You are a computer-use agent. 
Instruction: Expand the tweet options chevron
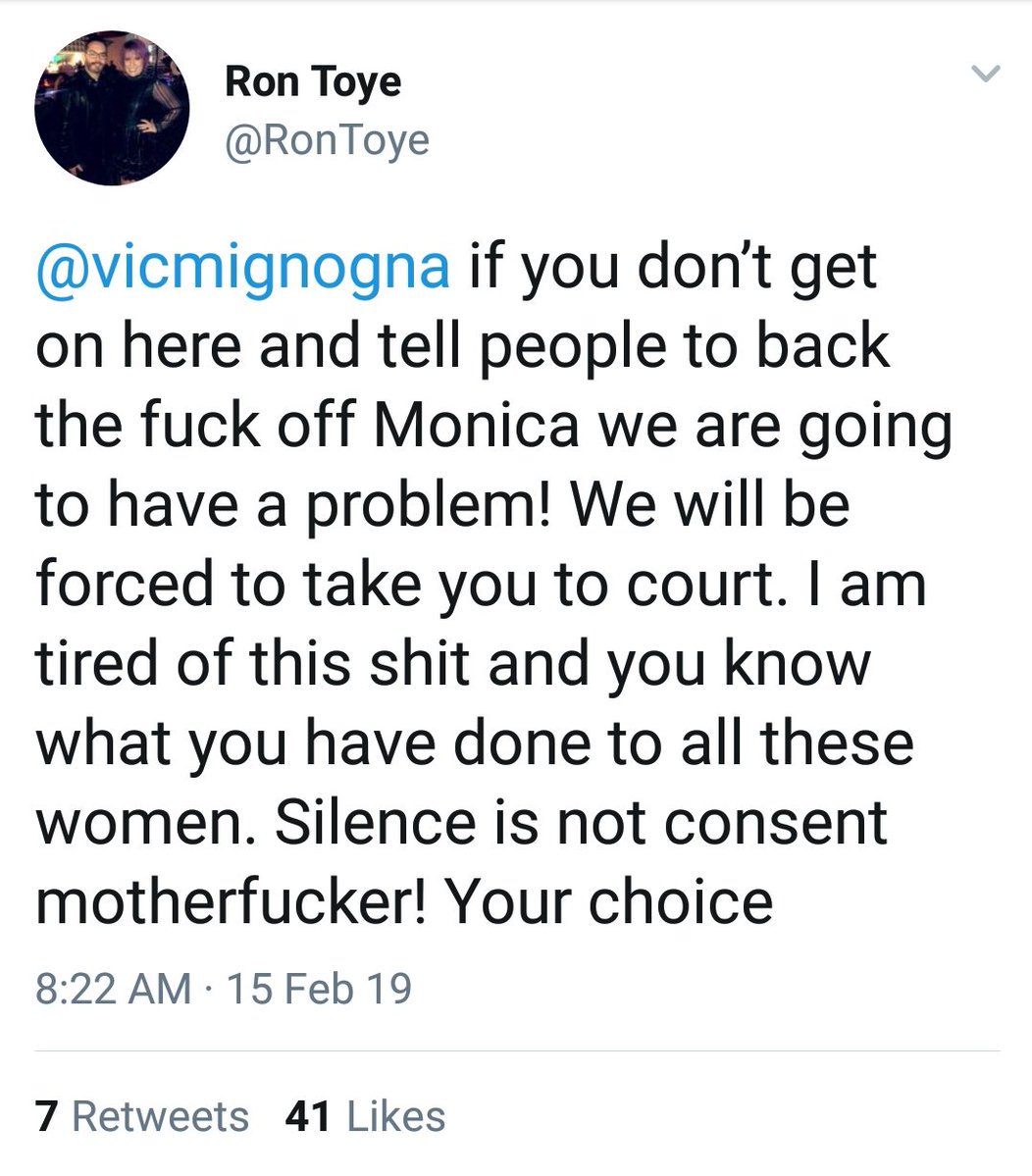pos(985,73)
